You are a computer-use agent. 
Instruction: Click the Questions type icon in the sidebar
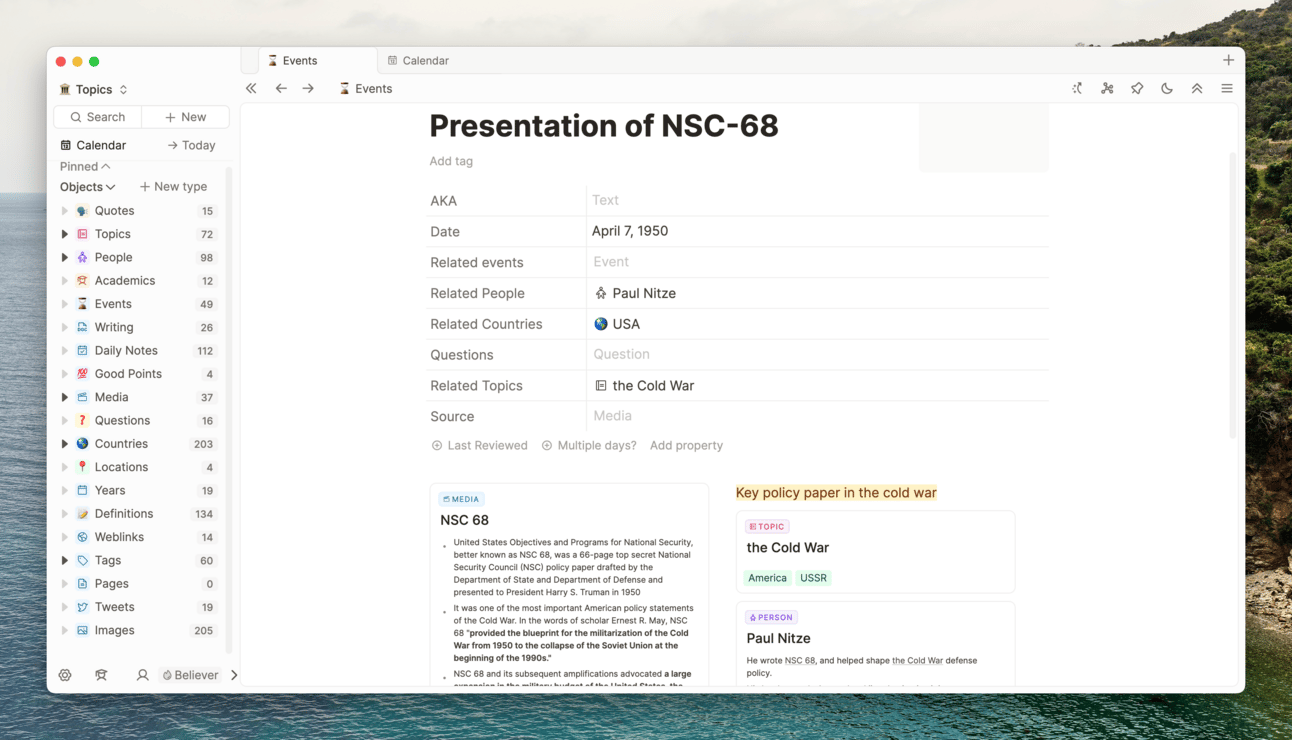82,421
